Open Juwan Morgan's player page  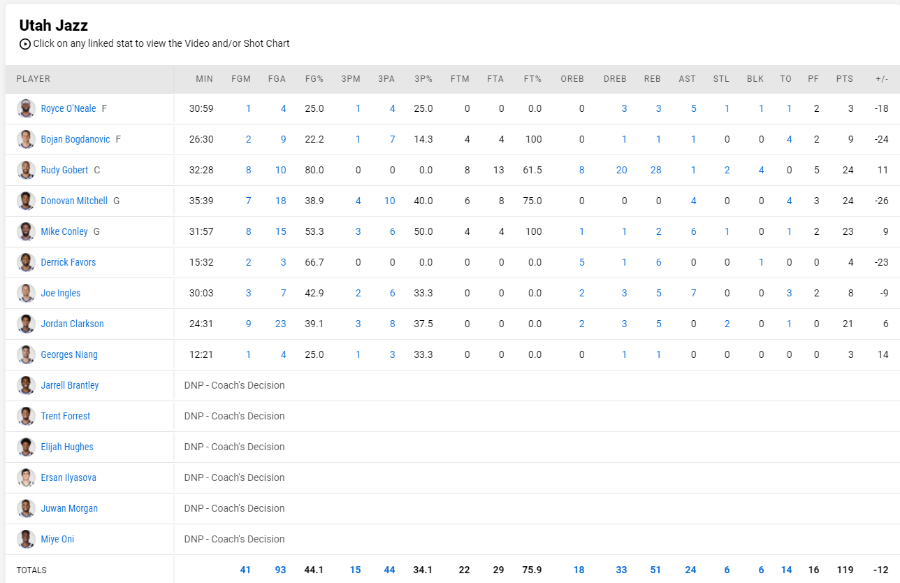[69, 508]
